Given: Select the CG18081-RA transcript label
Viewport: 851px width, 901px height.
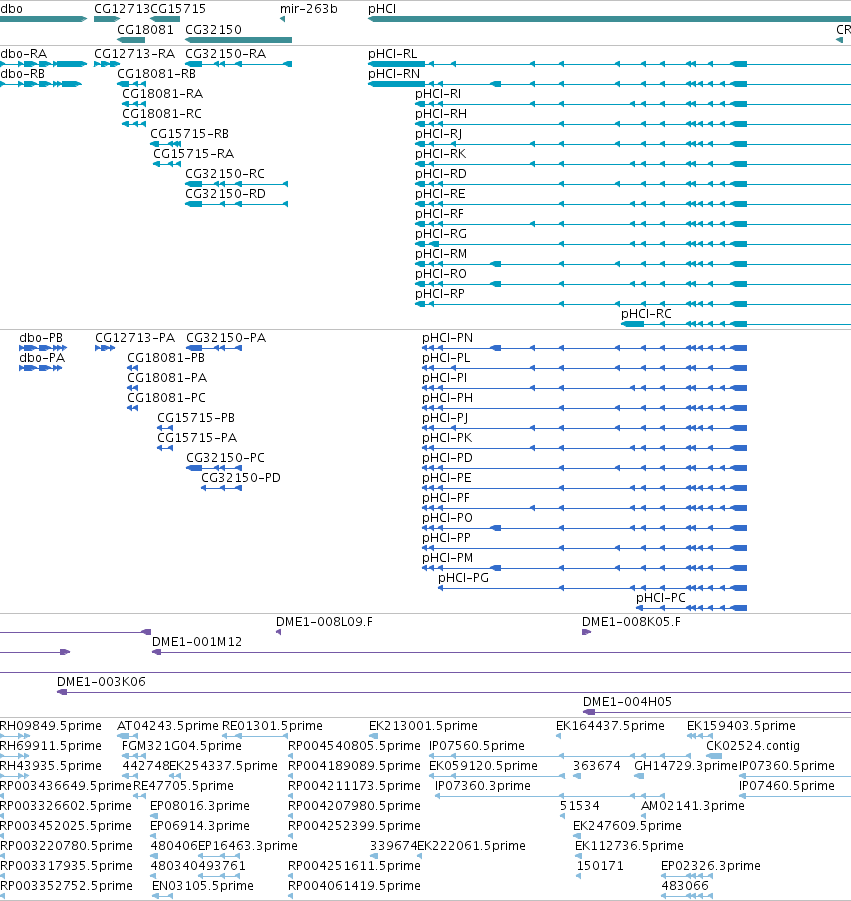Looking at the screenshot, I should pos(162,94).
